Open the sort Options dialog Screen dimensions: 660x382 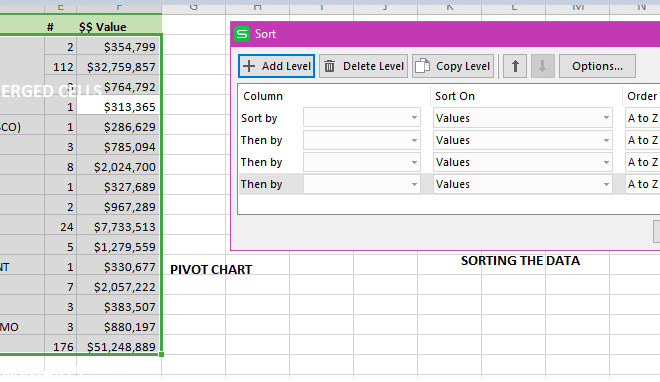coord(597,66)
